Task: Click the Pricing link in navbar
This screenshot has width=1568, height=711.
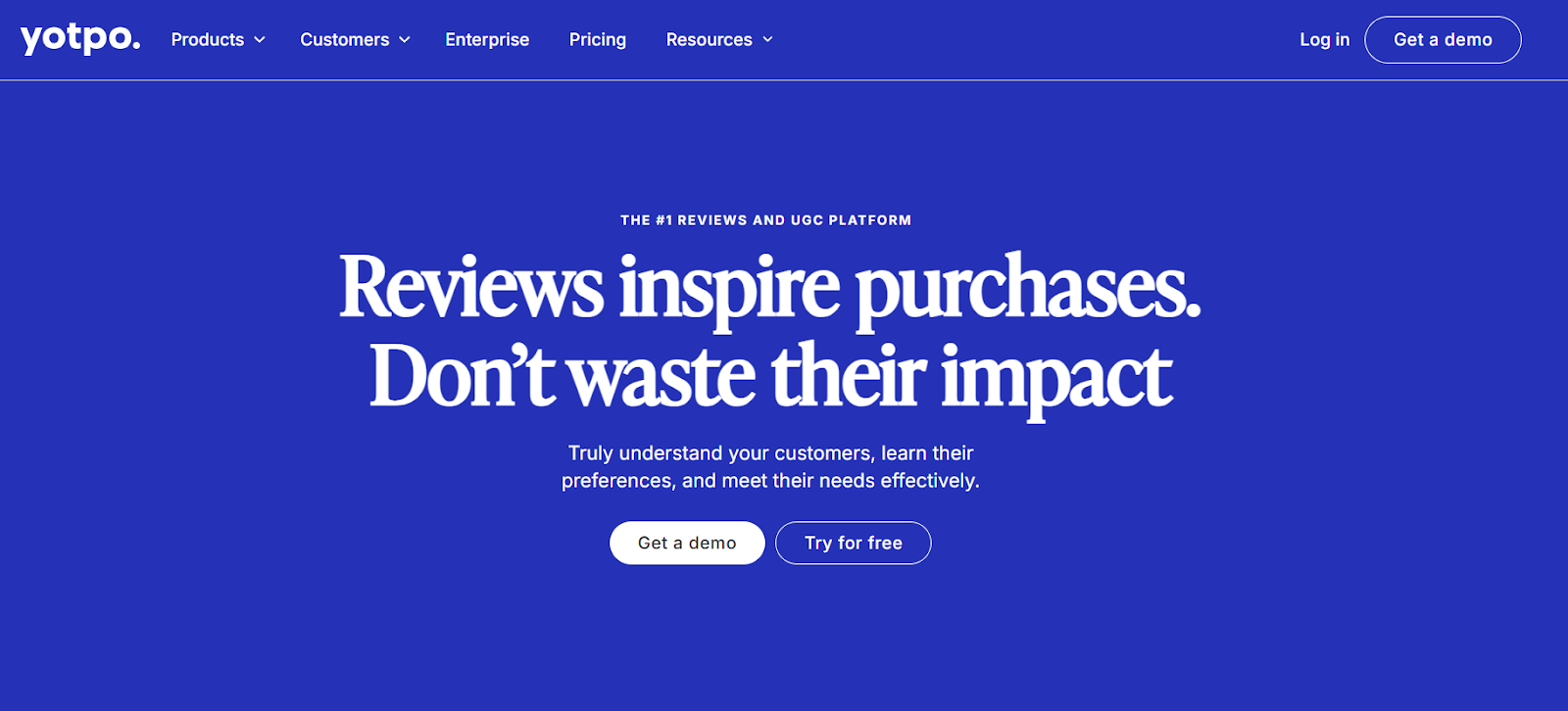Action: coord(597,39)
